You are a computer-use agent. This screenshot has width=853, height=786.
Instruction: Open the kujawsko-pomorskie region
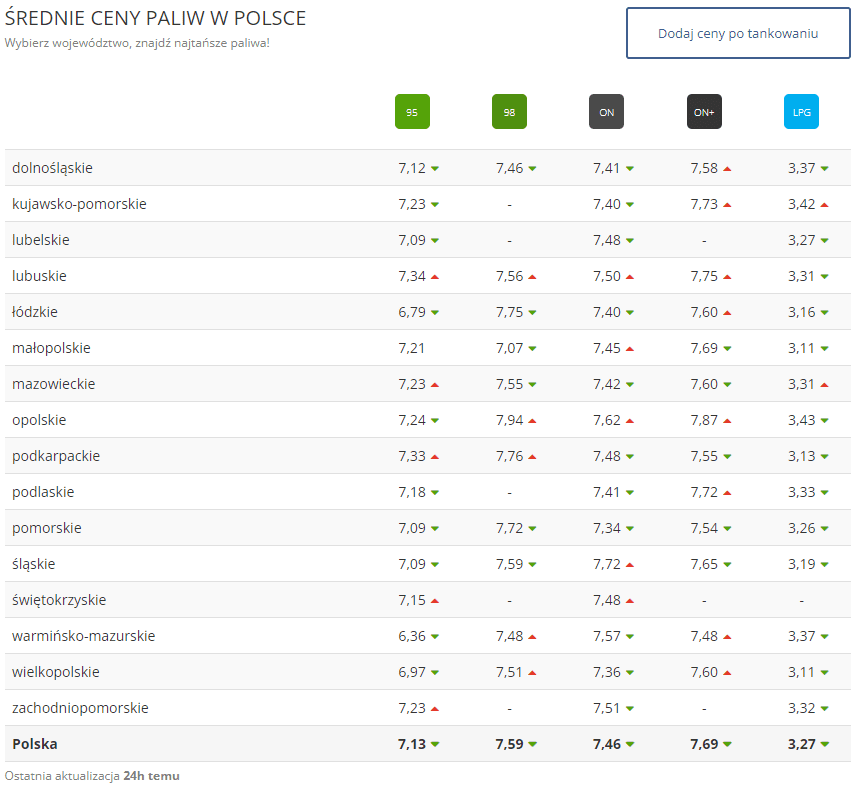click(79, 204)
